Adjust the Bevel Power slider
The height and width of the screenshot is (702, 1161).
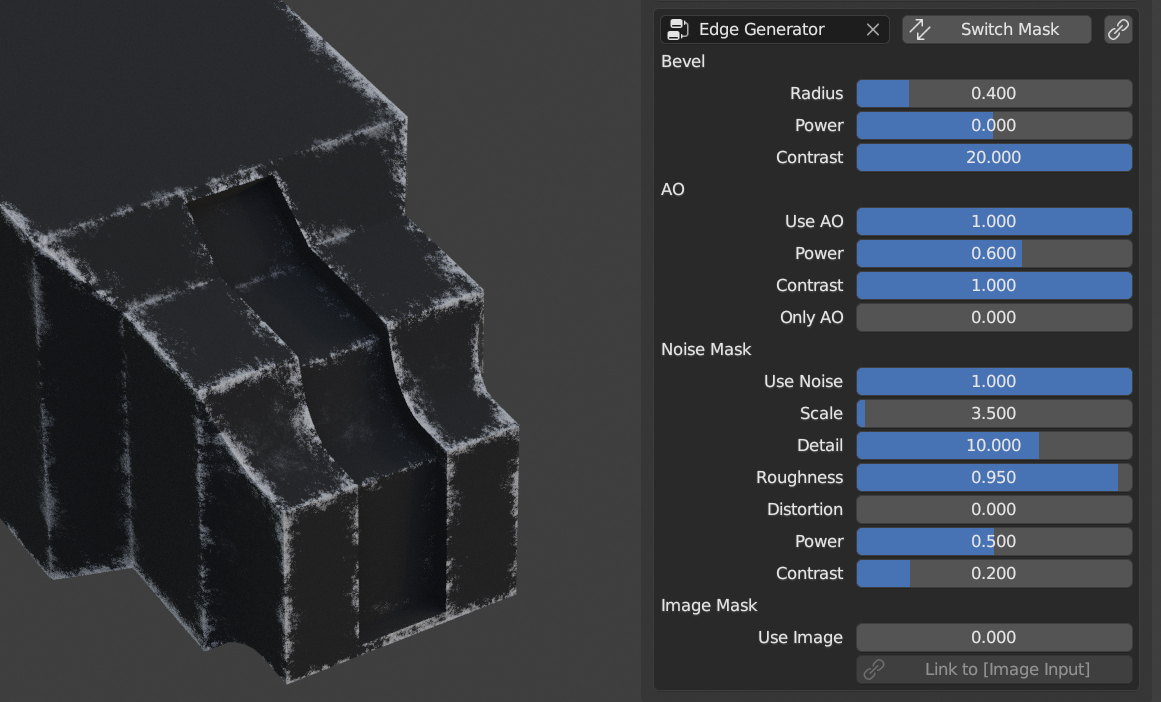pyautogui.click(x=994, y=125)
